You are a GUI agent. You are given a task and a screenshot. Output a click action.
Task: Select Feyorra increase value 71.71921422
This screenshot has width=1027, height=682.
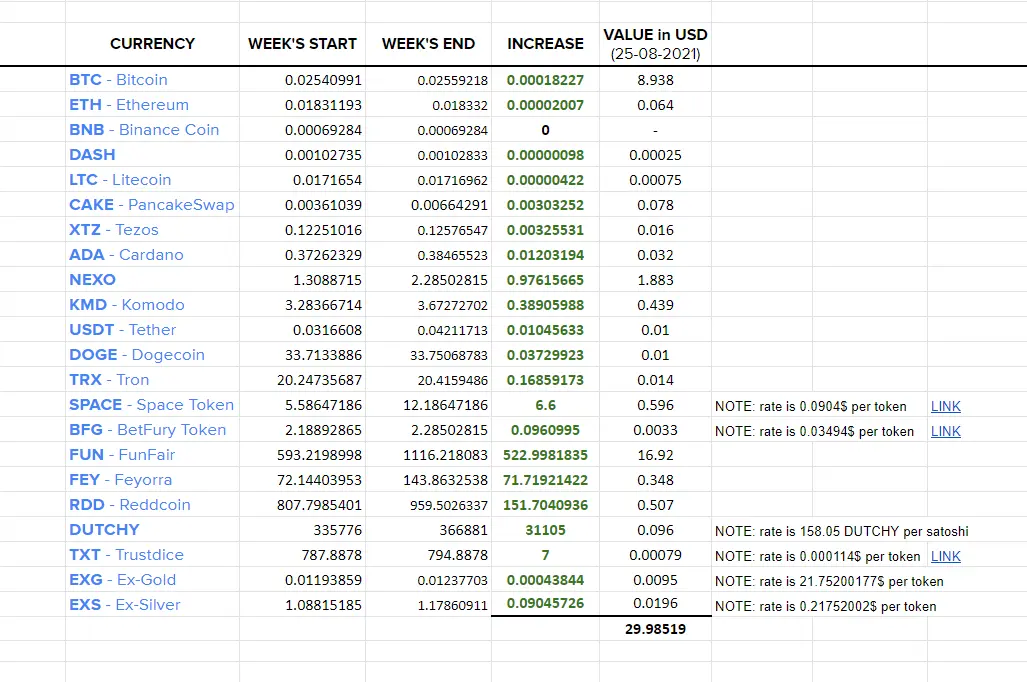click(x=545, y=480)
